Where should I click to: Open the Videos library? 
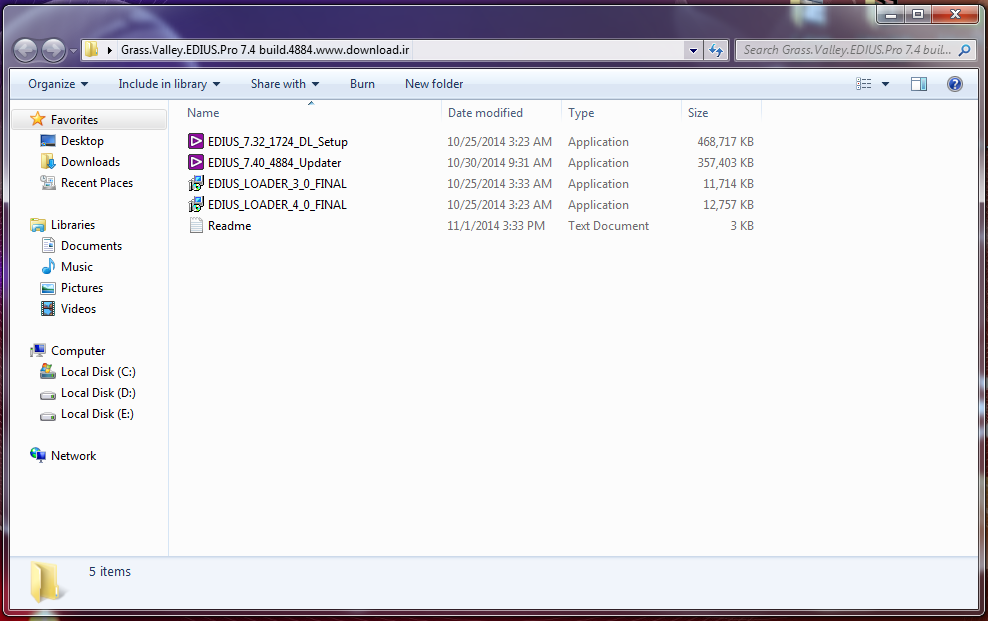[x=78, y=309]
